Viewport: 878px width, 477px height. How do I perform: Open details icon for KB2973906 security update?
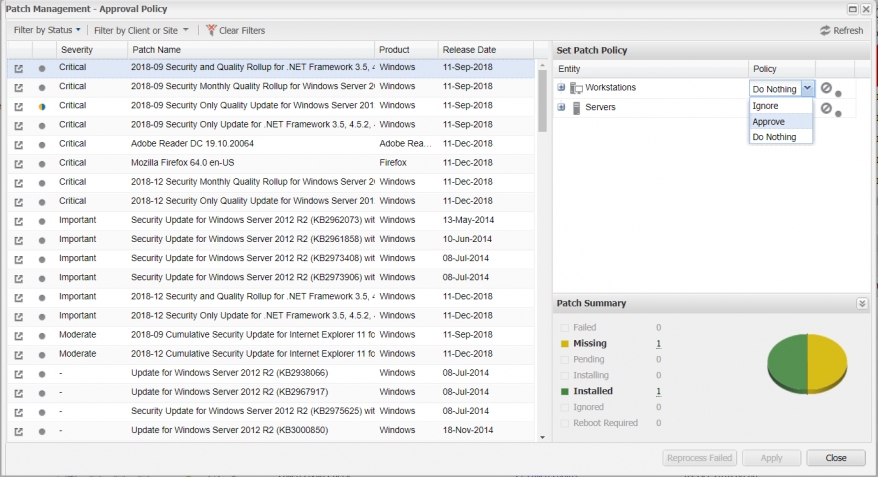coord(18,278)
